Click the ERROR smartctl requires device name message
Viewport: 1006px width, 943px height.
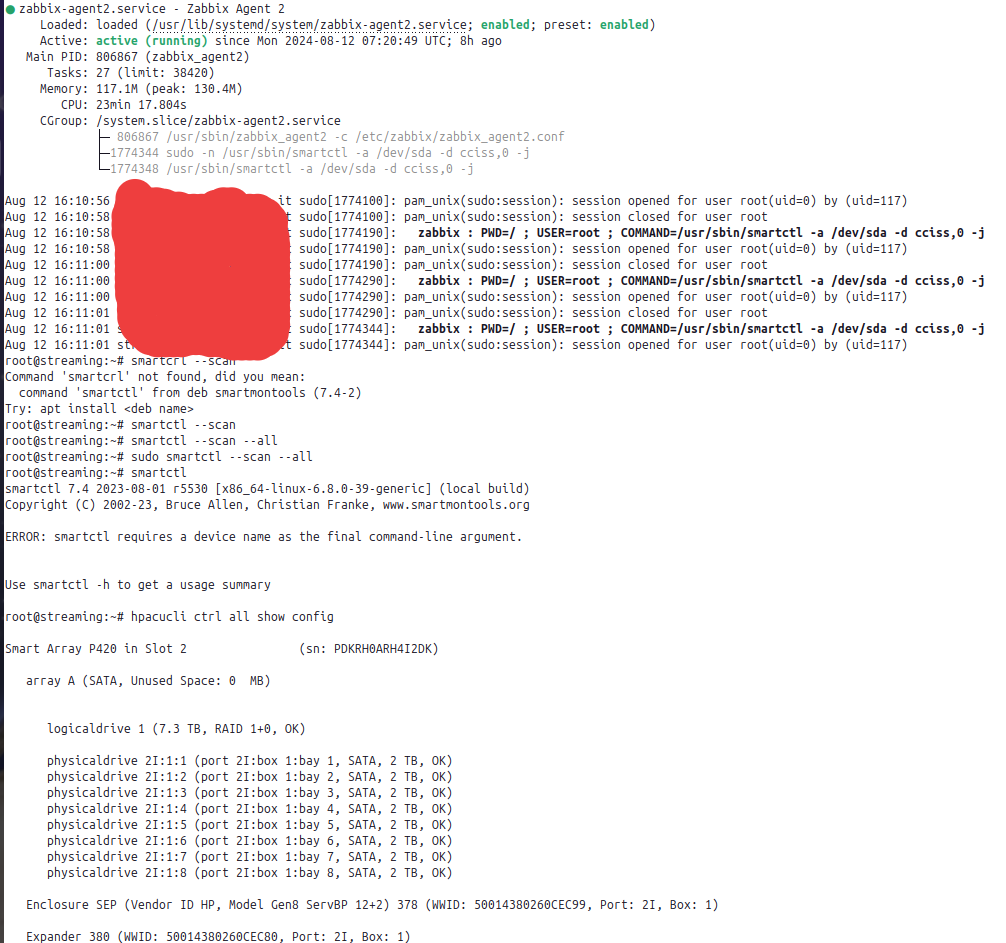tap(264, 537)
